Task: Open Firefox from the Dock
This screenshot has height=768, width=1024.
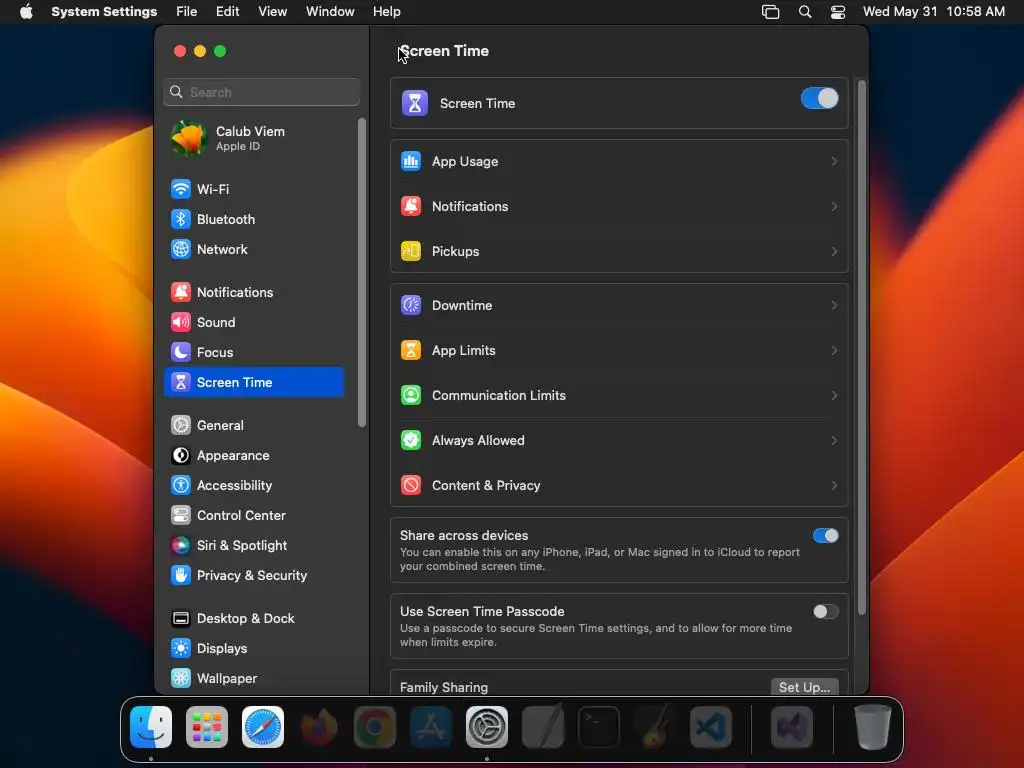Action: [x=319, y=727]
